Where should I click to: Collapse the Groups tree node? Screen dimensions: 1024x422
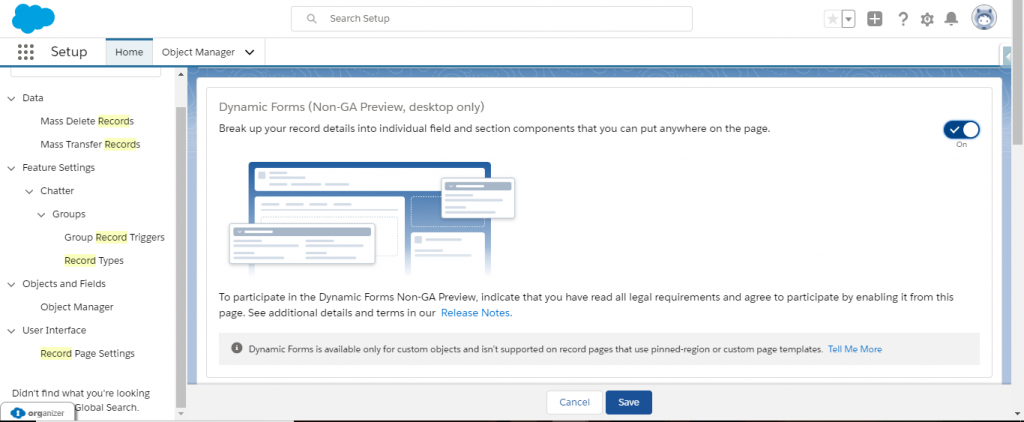(41, 214)
